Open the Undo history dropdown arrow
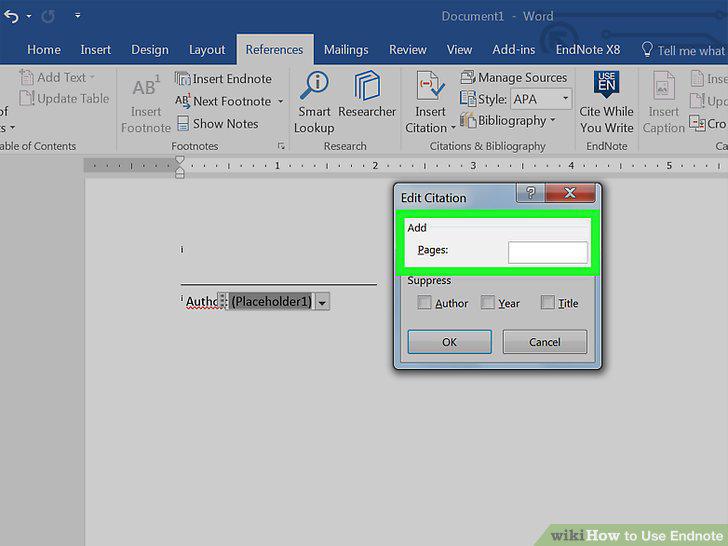728x546 pixels. 29,17
